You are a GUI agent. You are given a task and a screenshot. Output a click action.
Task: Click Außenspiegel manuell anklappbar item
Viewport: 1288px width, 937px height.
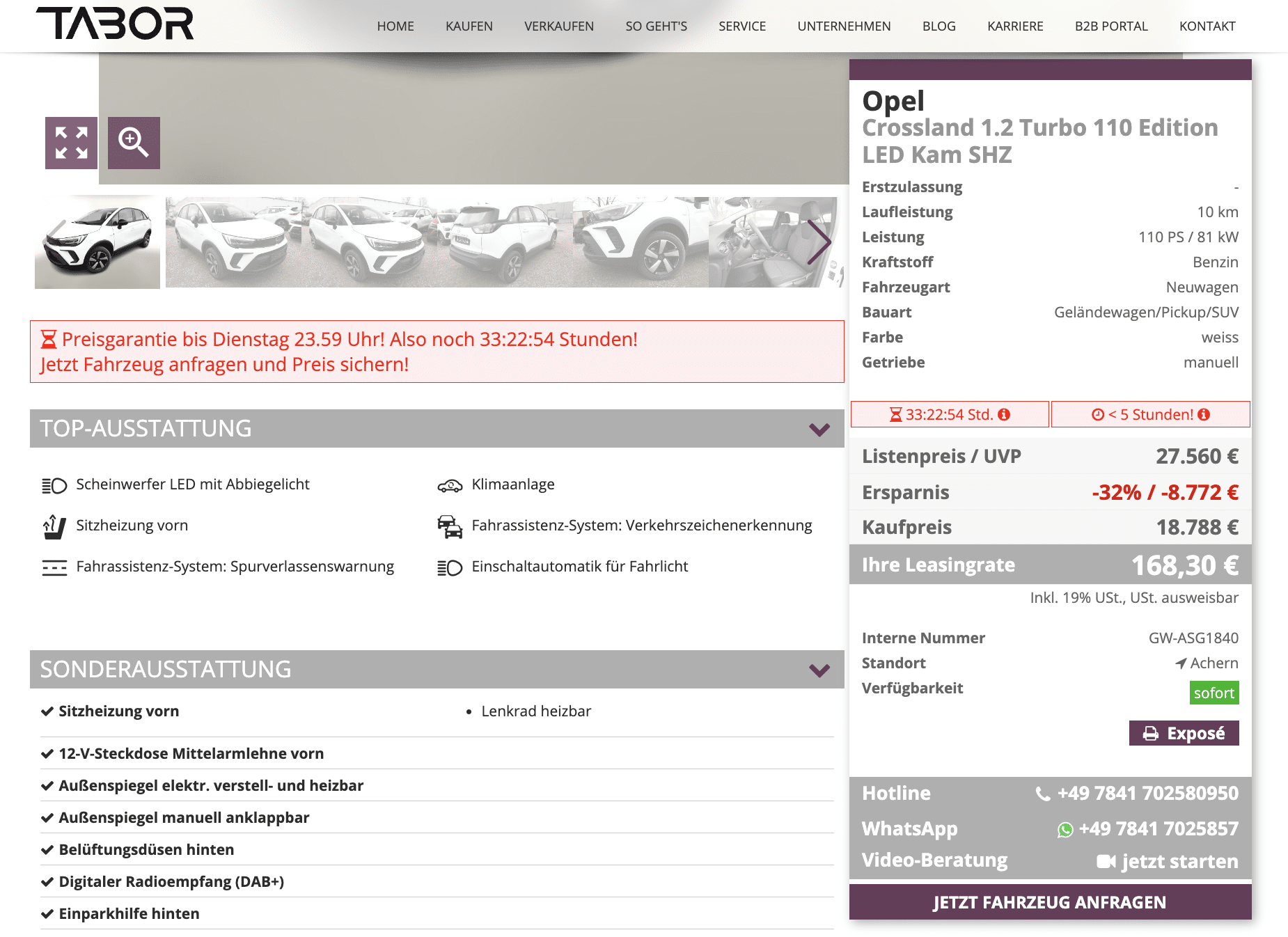tap(184, 818)
